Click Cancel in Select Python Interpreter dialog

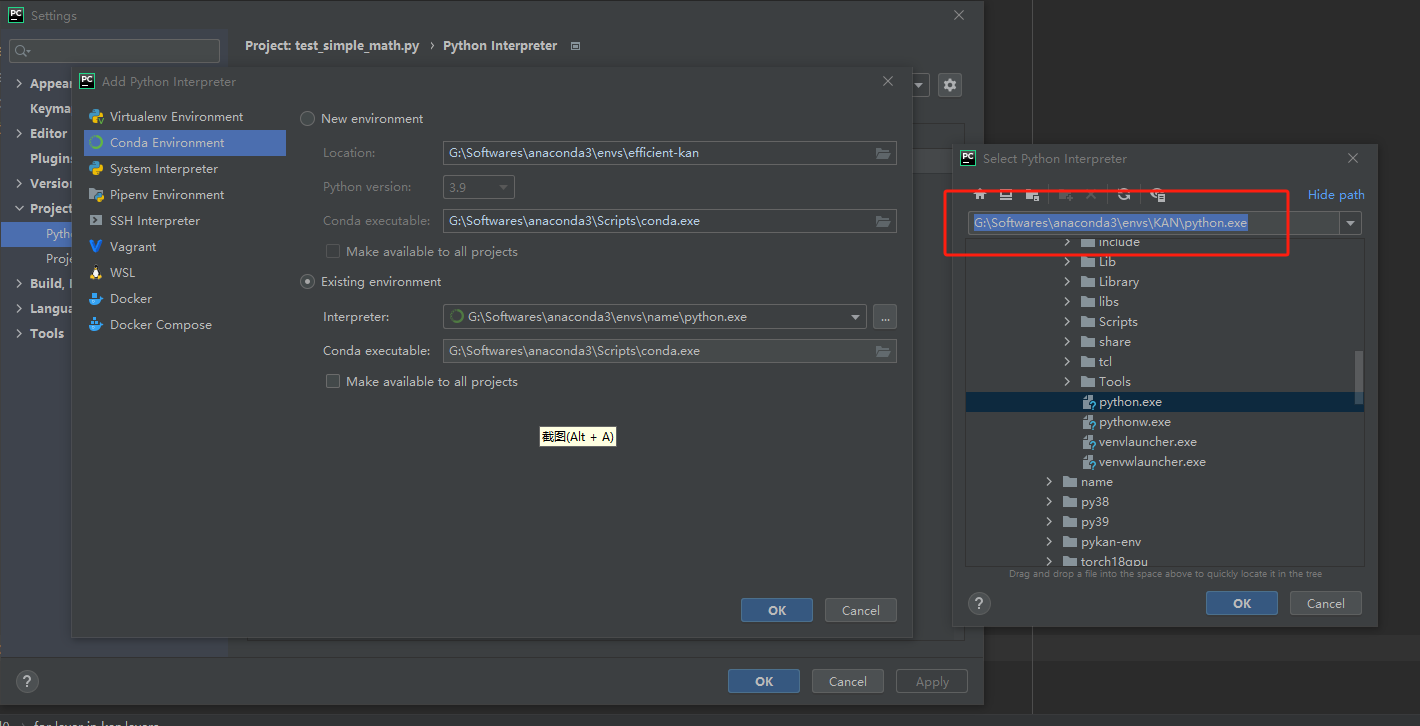tap(1326, 603)
